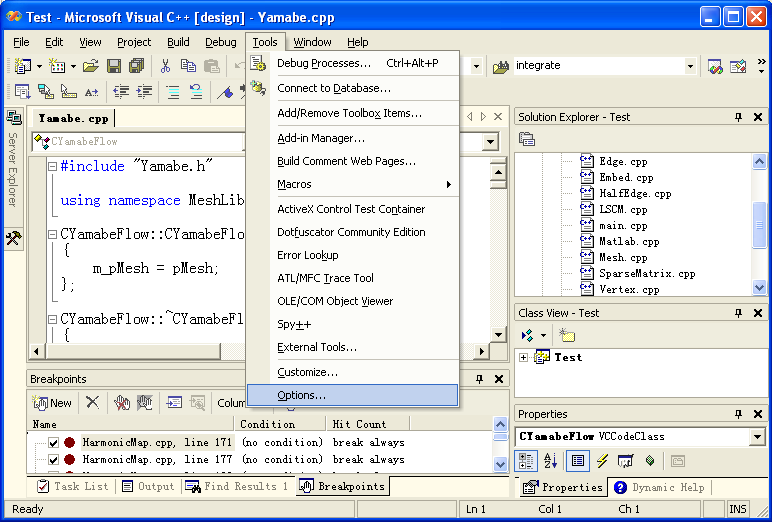Click the Solution Explorer vertical scrollbar

click(759, 221)
